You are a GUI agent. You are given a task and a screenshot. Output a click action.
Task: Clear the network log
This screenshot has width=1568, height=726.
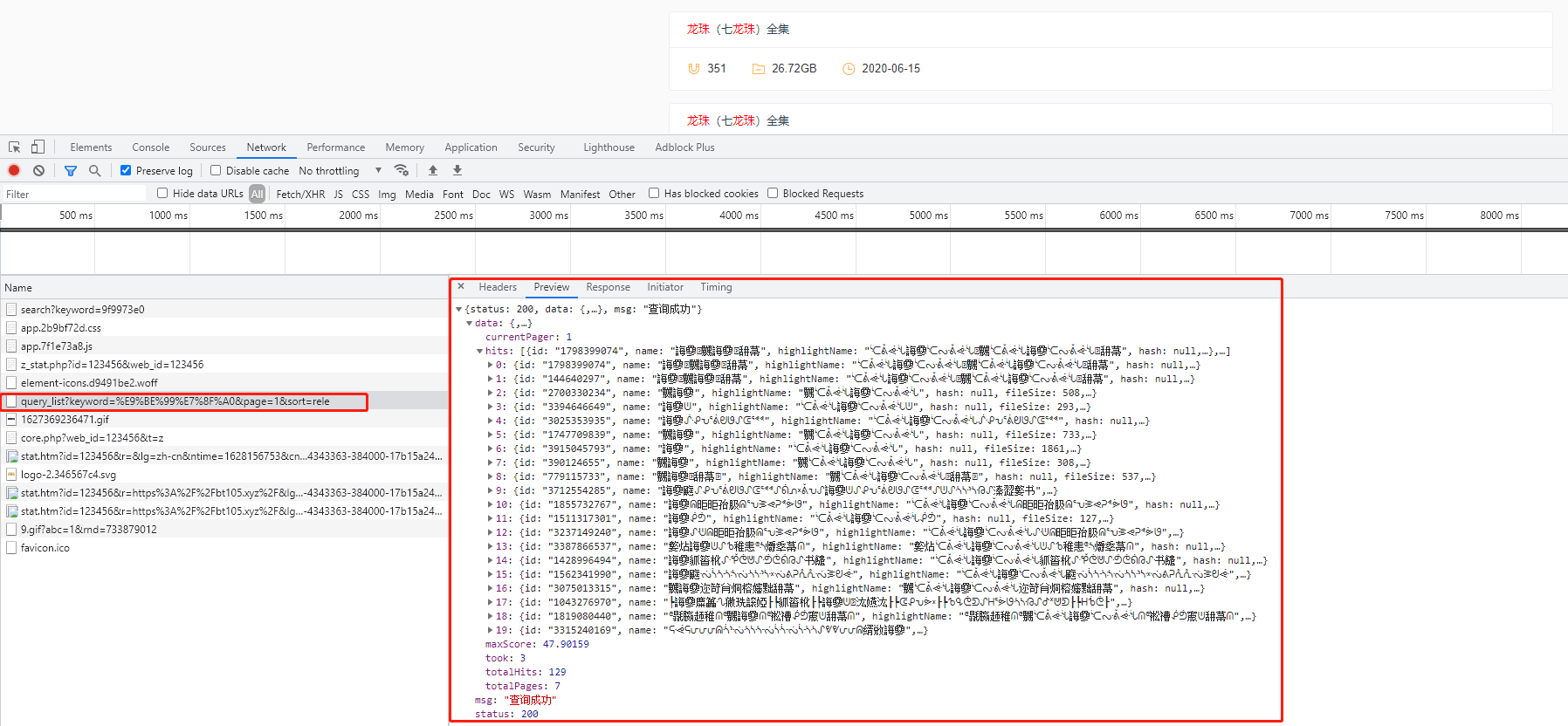[x=38, y=171]
